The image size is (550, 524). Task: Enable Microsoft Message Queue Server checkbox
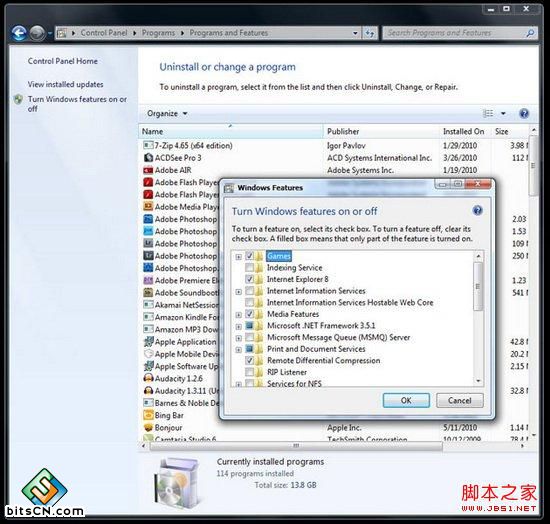(249, 337)
